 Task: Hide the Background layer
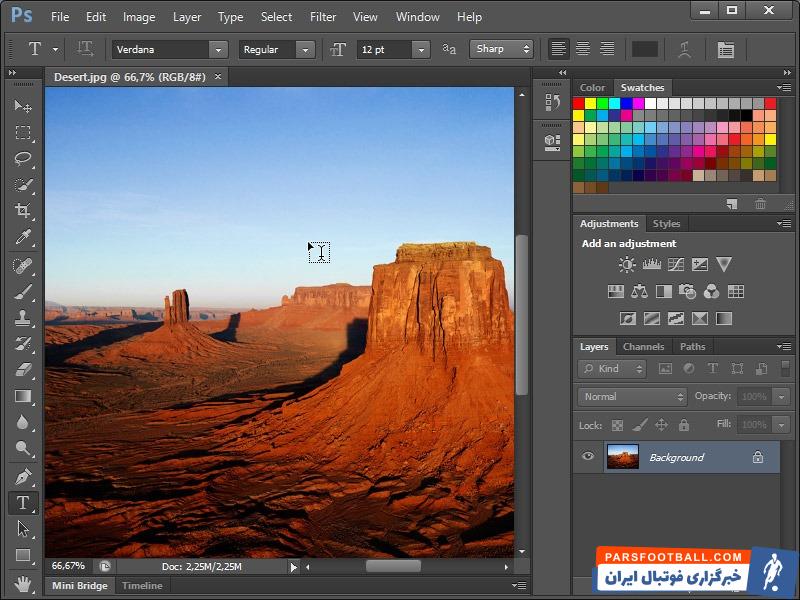point(588,457)
